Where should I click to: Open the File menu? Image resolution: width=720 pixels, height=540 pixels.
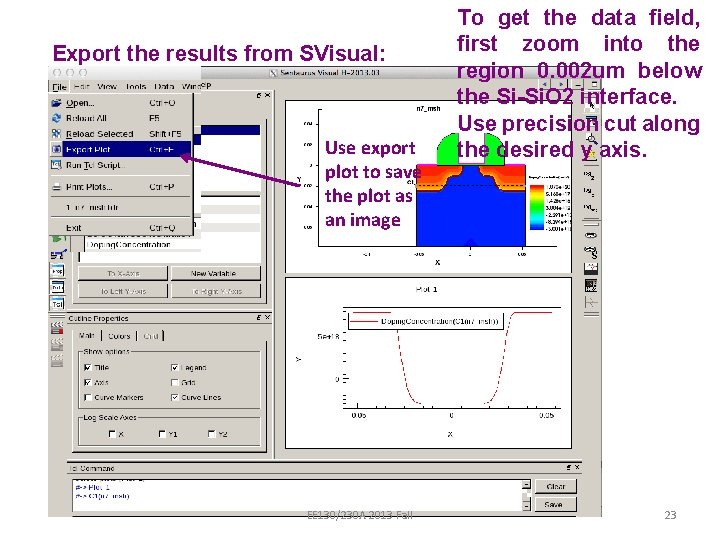(x=59, y=87)
